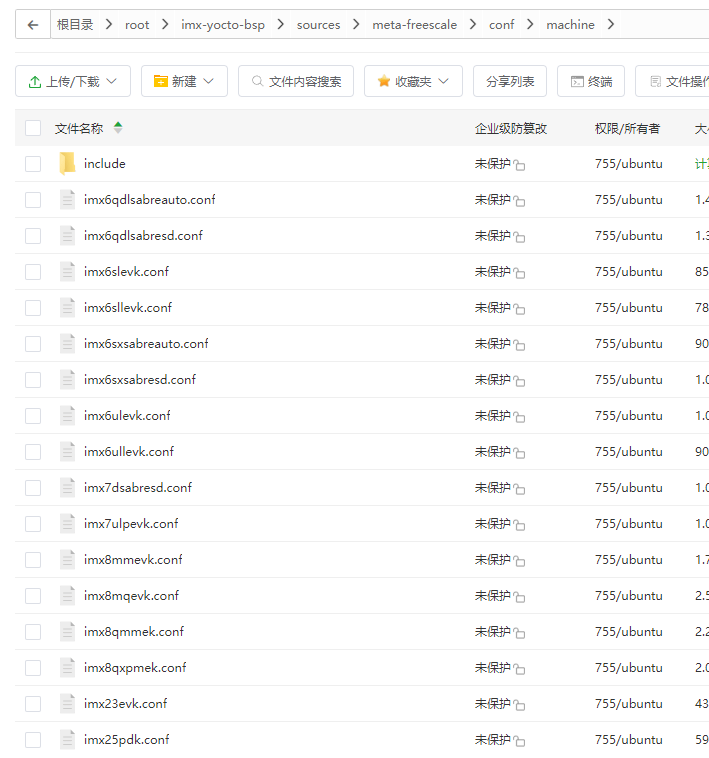Click the magnifier icon on 文件内容搜索

point(258,81)
